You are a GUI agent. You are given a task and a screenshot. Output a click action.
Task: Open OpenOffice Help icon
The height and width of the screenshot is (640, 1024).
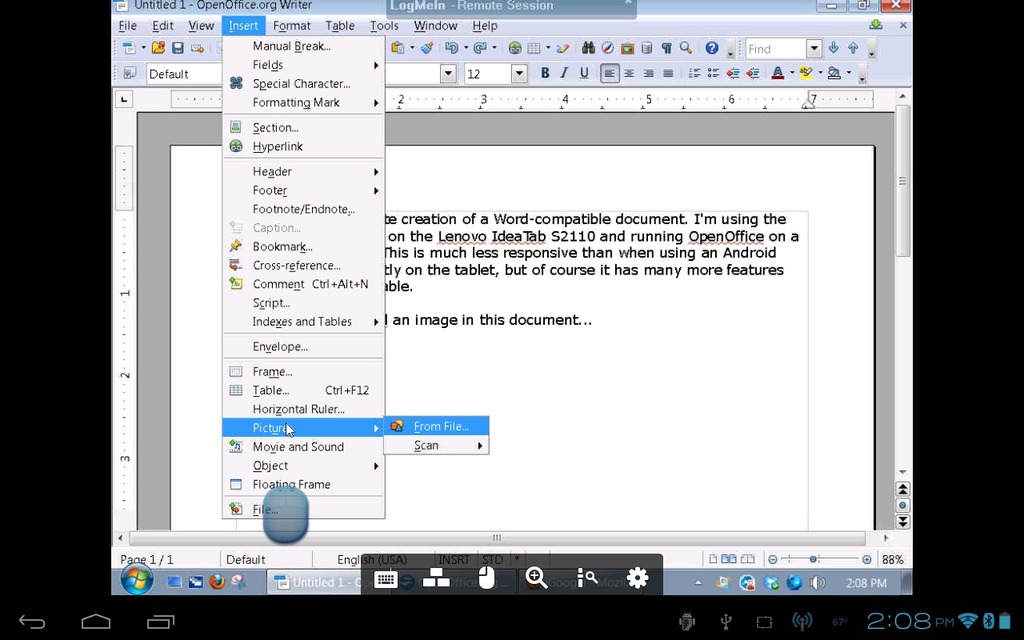click(x=712, y=48)
